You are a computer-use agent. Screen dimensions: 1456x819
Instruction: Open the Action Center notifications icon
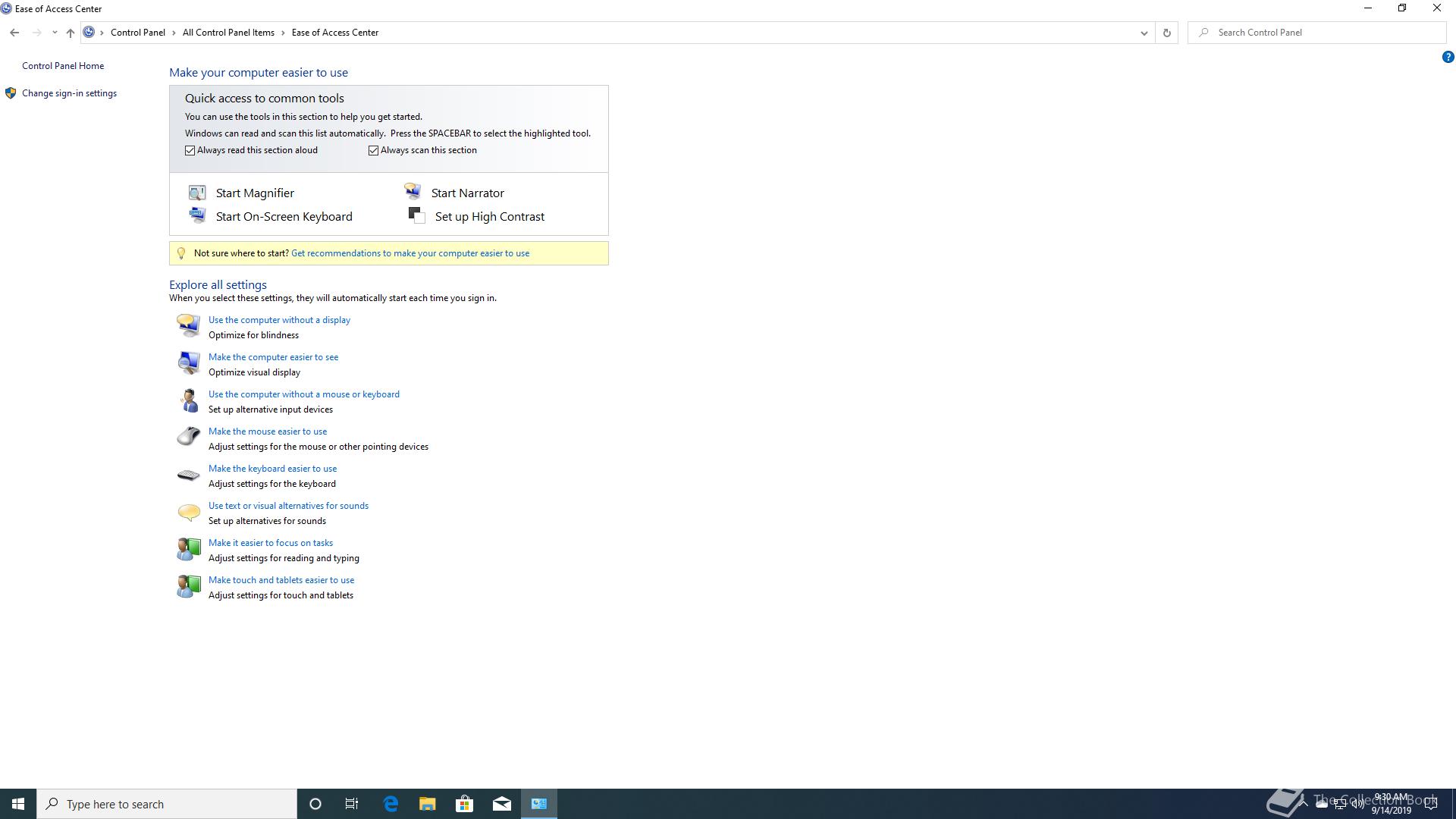tap(1431, 804)
